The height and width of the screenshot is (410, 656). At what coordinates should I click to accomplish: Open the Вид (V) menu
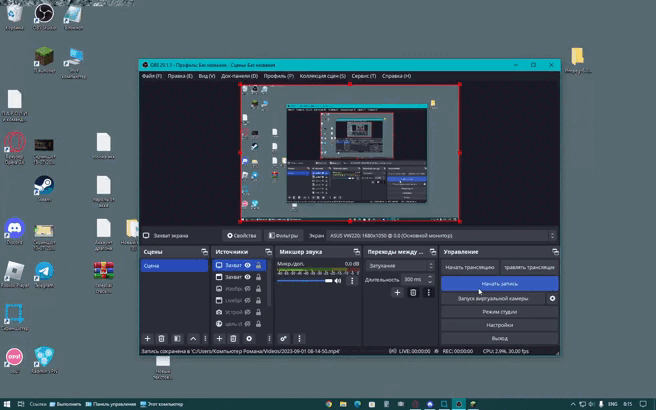click(x=207, y=76)
